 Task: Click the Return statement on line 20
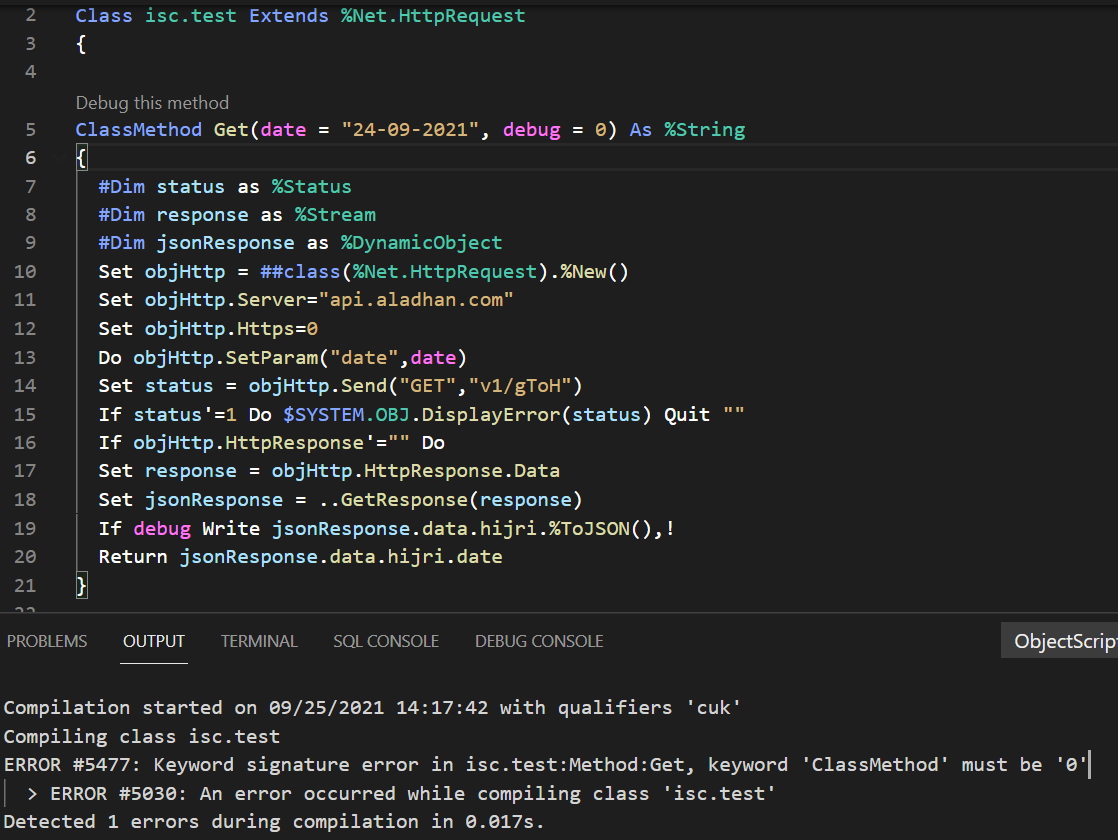tap(134, 557)
